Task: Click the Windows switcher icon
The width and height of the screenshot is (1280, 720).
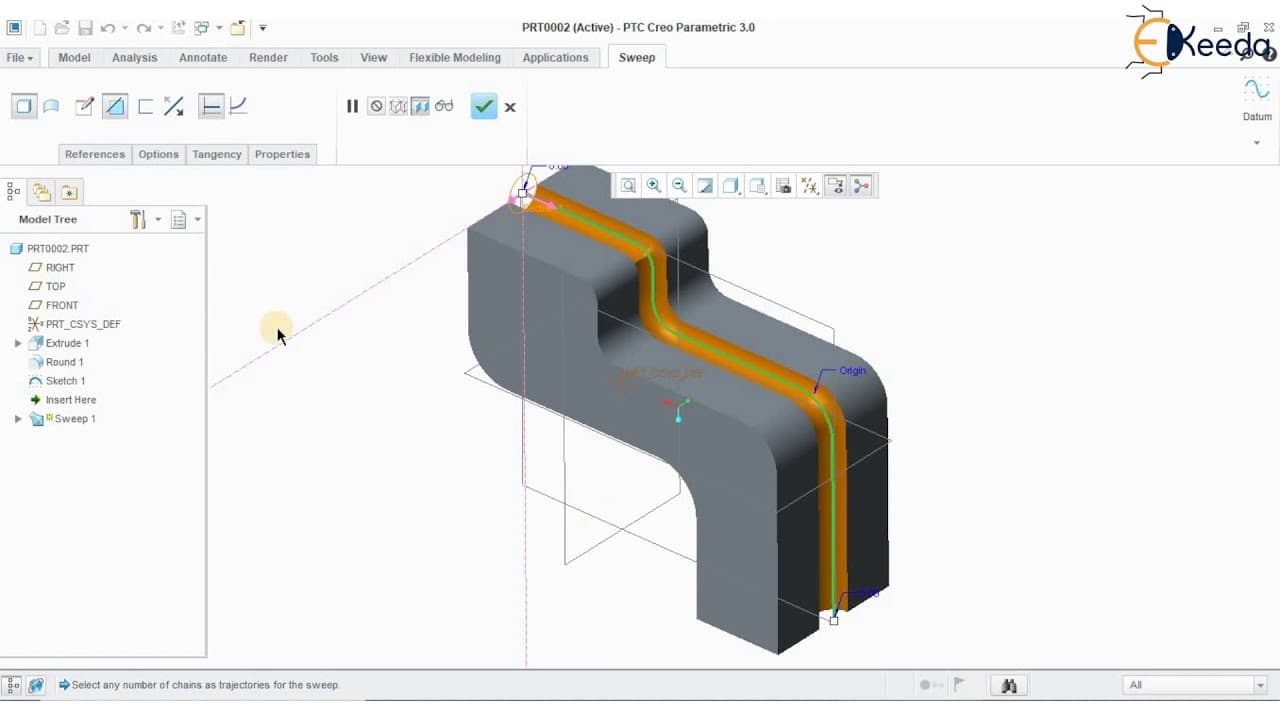Action: (202, 28)
